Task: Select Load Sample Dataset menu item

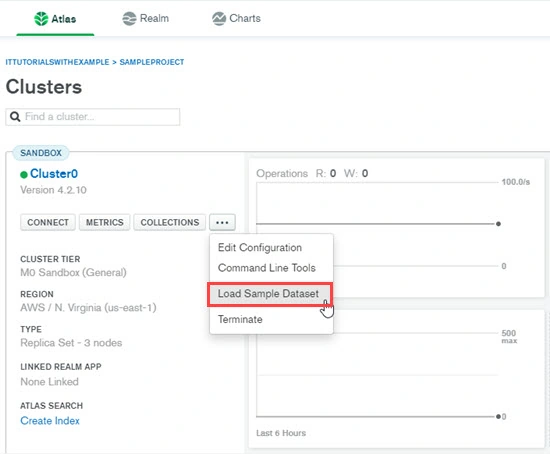Action: pyautogui.click(x=270, y=294)
